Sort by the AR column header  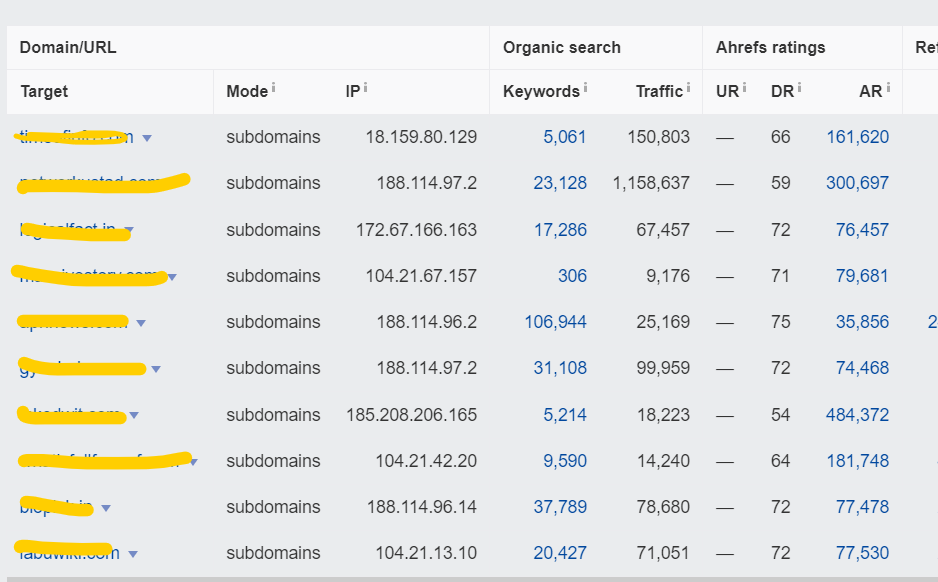[871, 92]
